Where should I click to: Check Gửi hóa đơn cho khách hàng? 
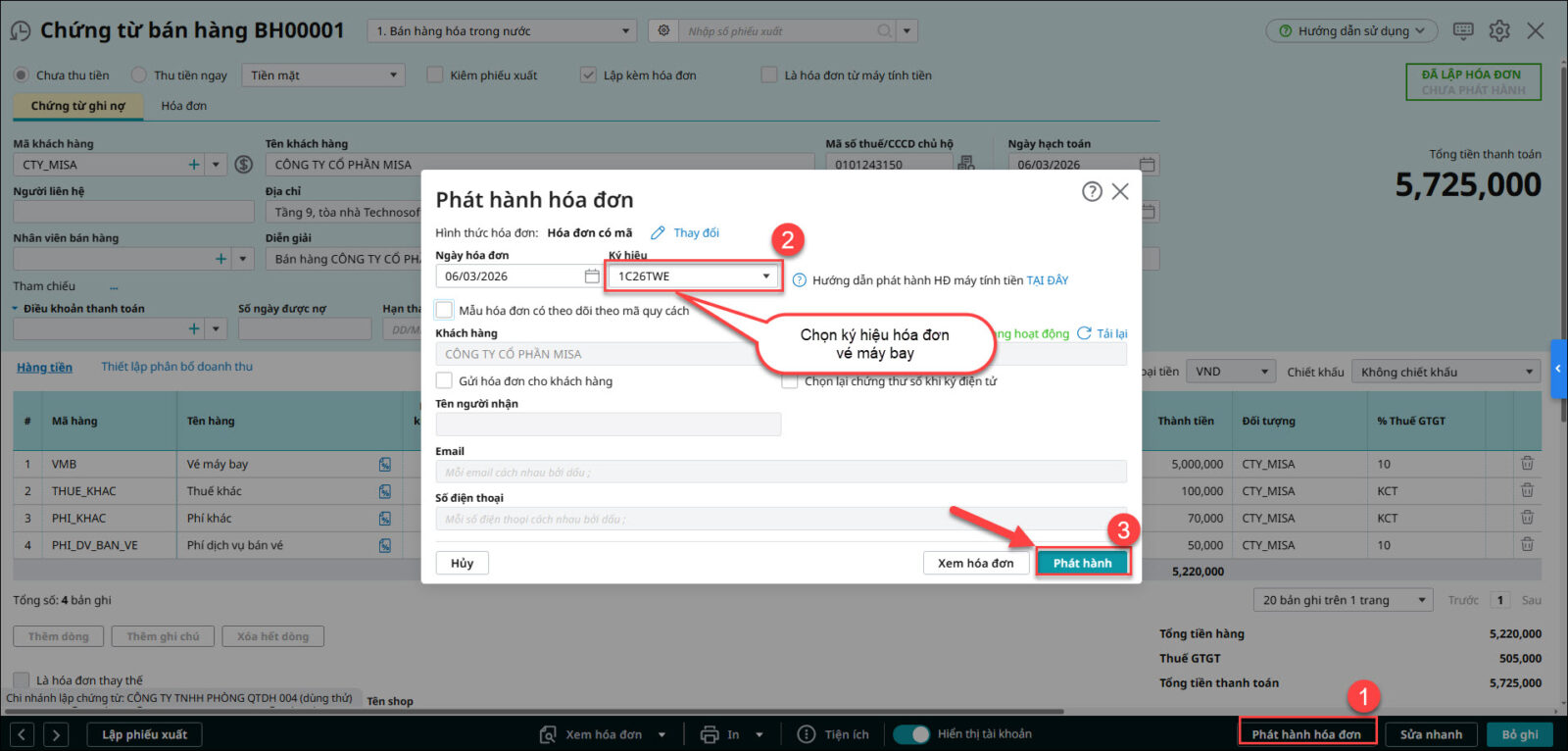pyautogui.click(x=444, y=380)
